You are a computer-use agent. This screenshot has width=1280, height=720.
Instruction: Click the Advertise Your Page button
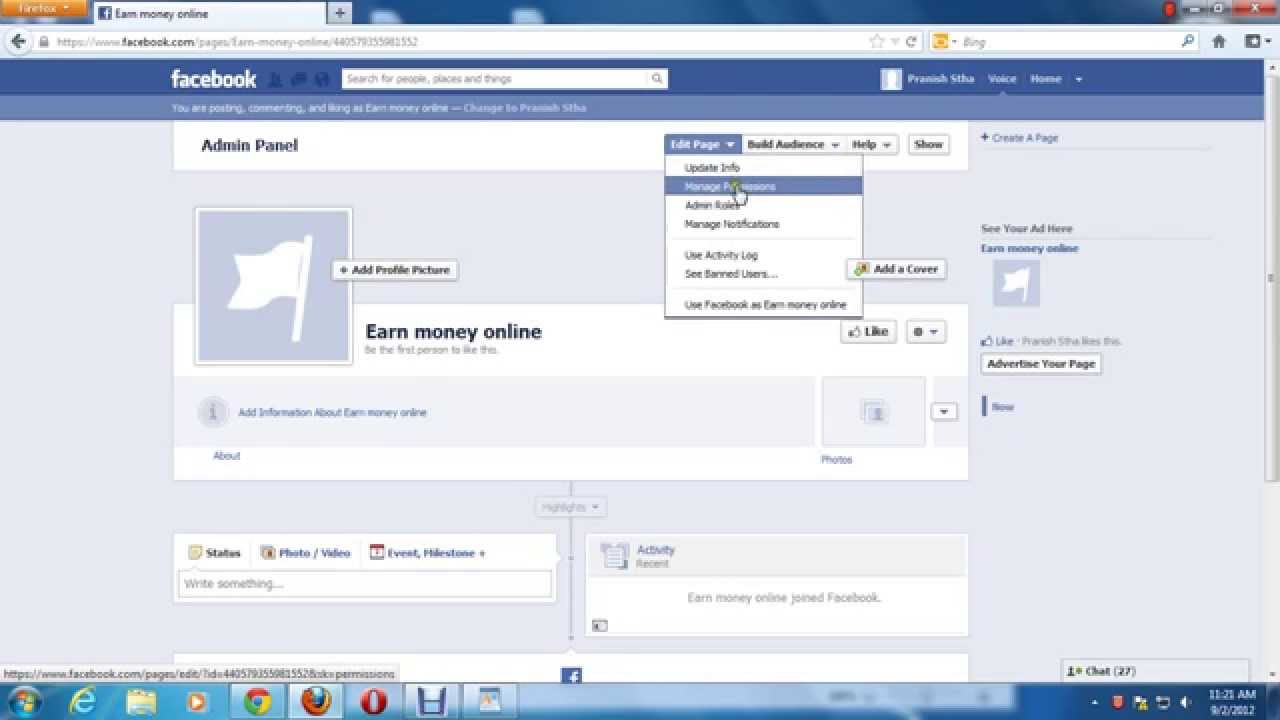(1041, 364)
